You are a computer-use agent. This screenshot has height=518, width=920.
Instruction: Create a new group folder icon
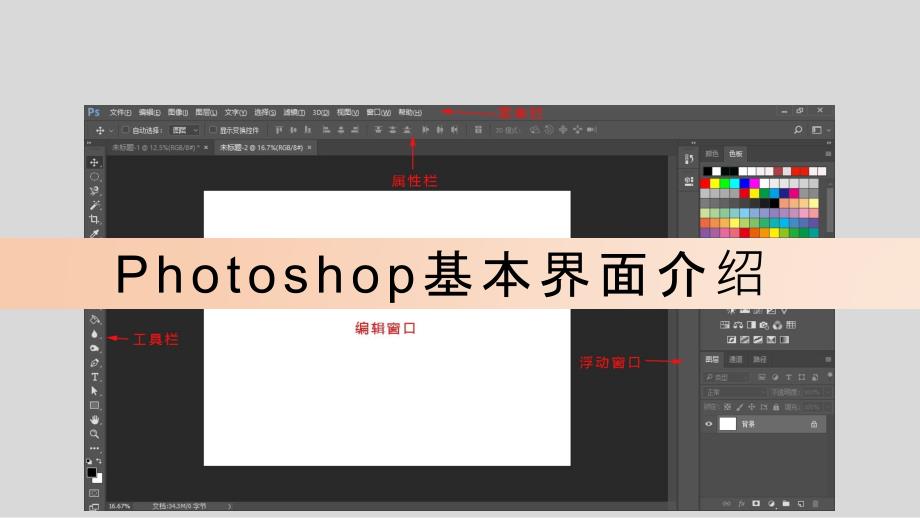(x=786, y=503)
